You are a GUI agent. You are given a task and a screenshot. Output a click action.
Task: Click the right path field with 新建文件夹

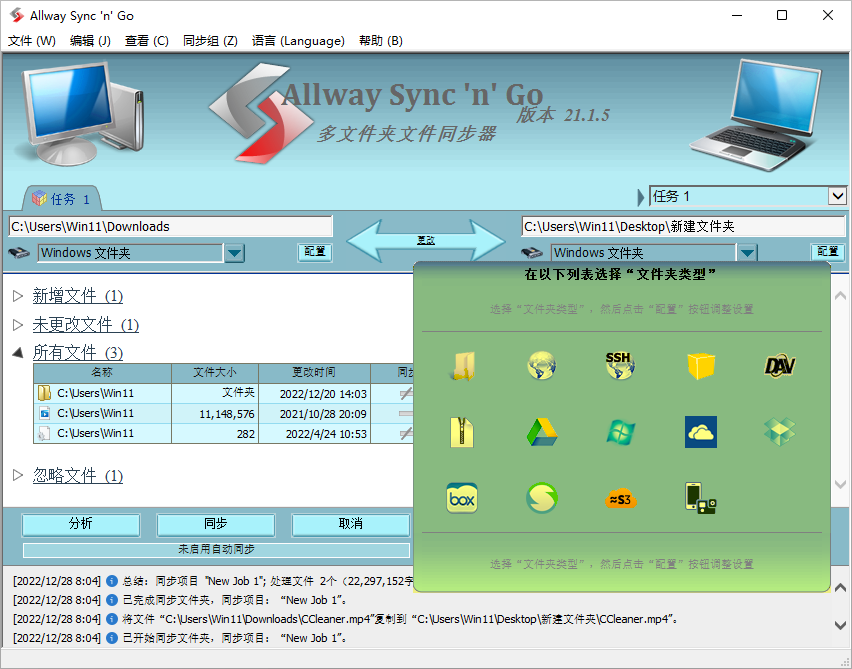(684, 226)
